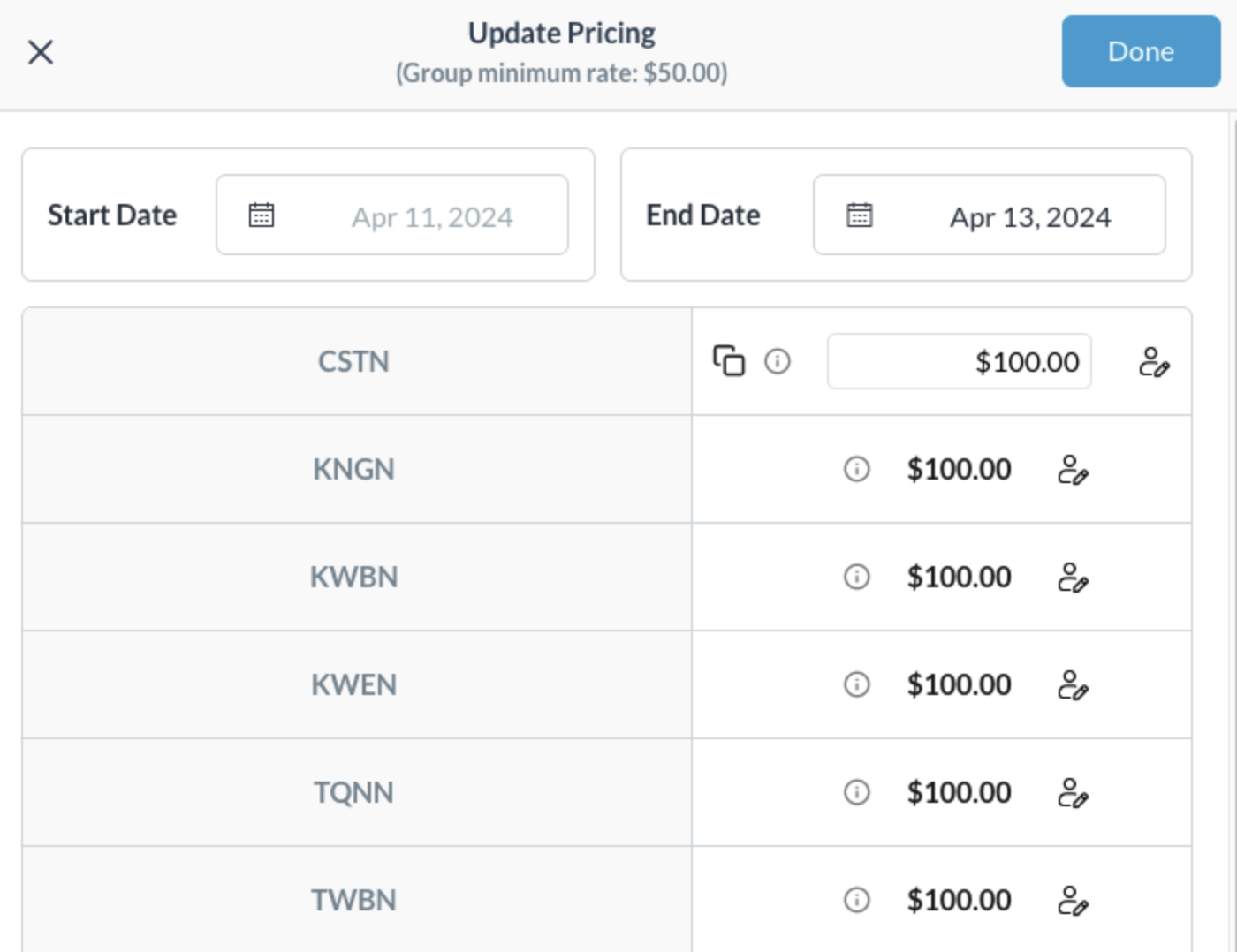This screenshot has width=1237, height=952.
Task: Click the Start Date calendar icon
Action: coord(262,215)
